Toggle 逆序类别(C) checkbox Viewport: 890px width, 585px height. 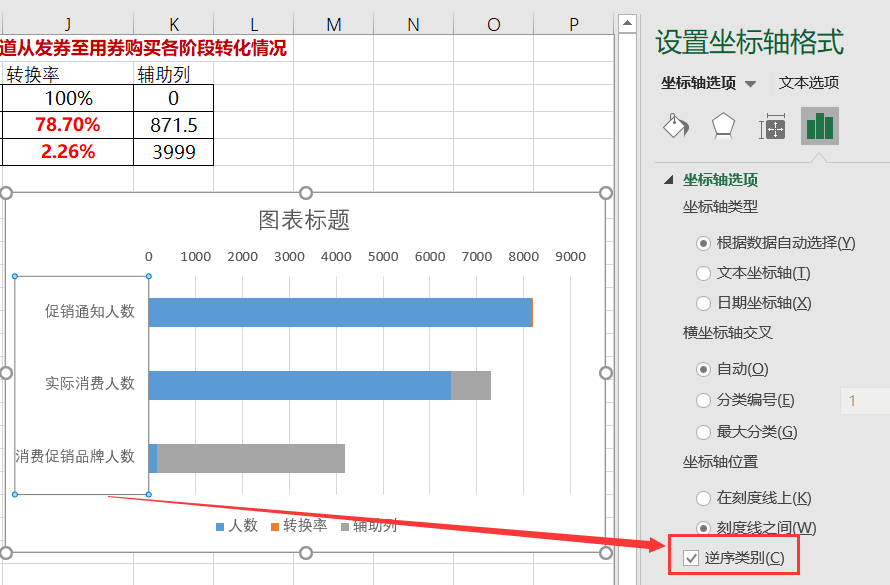coord(691,558)
